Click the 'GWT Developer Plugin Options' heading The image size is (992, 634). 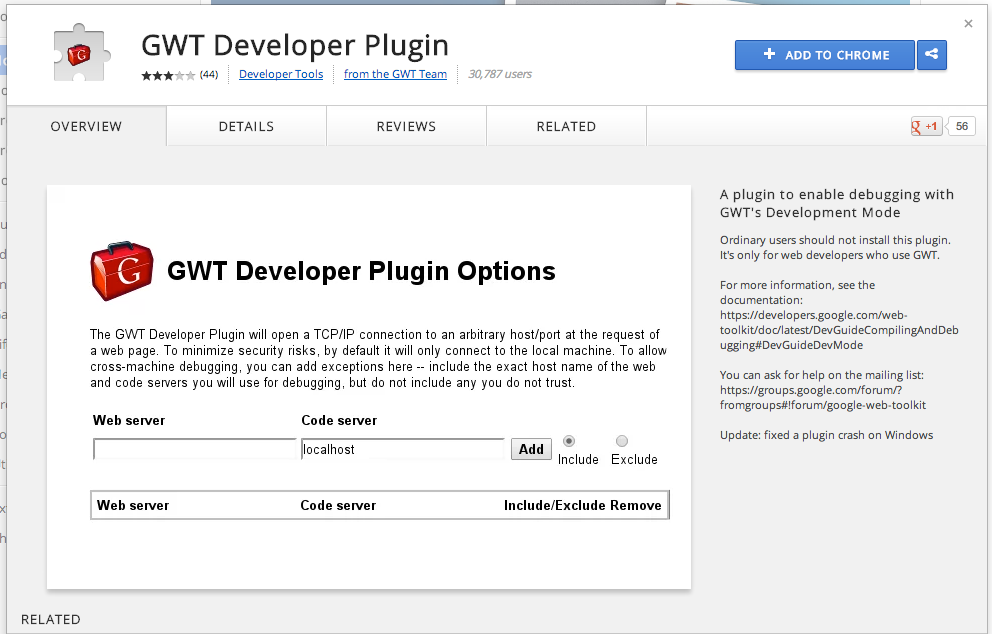point(361,271)
